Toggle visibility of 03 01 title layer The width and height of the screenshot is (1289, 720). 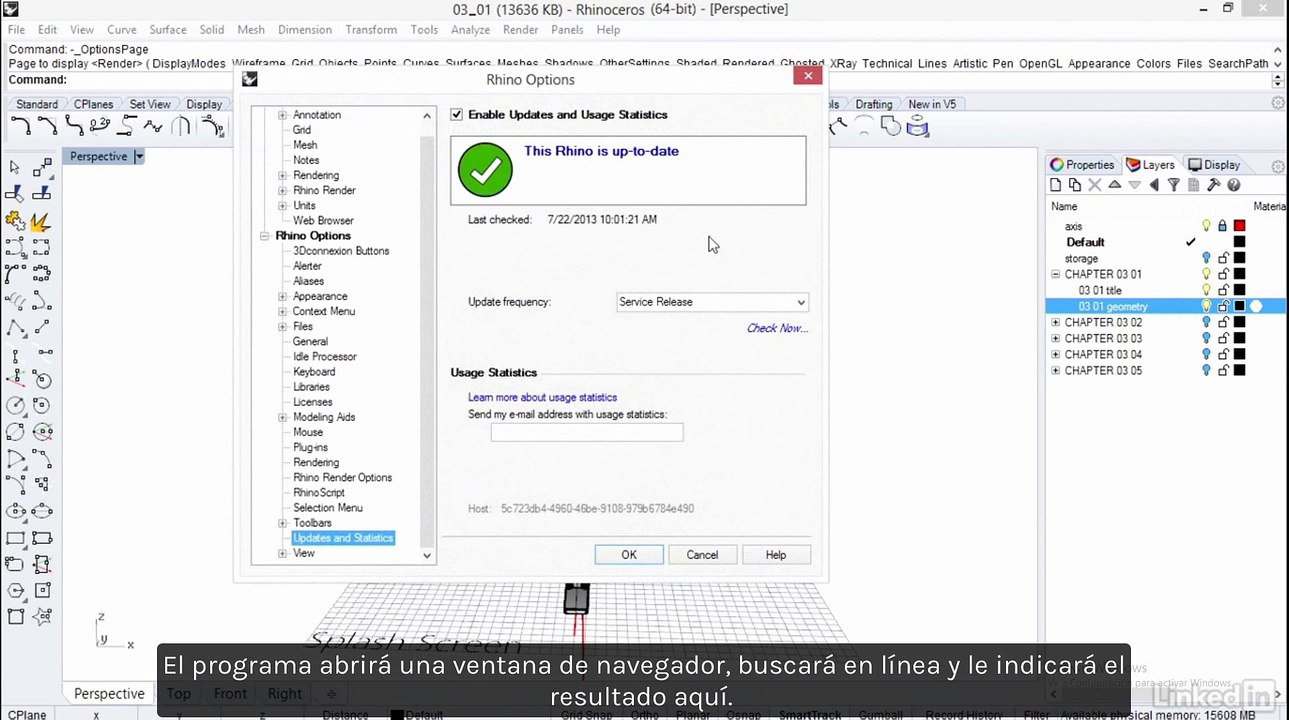(x=1206, y=290)
